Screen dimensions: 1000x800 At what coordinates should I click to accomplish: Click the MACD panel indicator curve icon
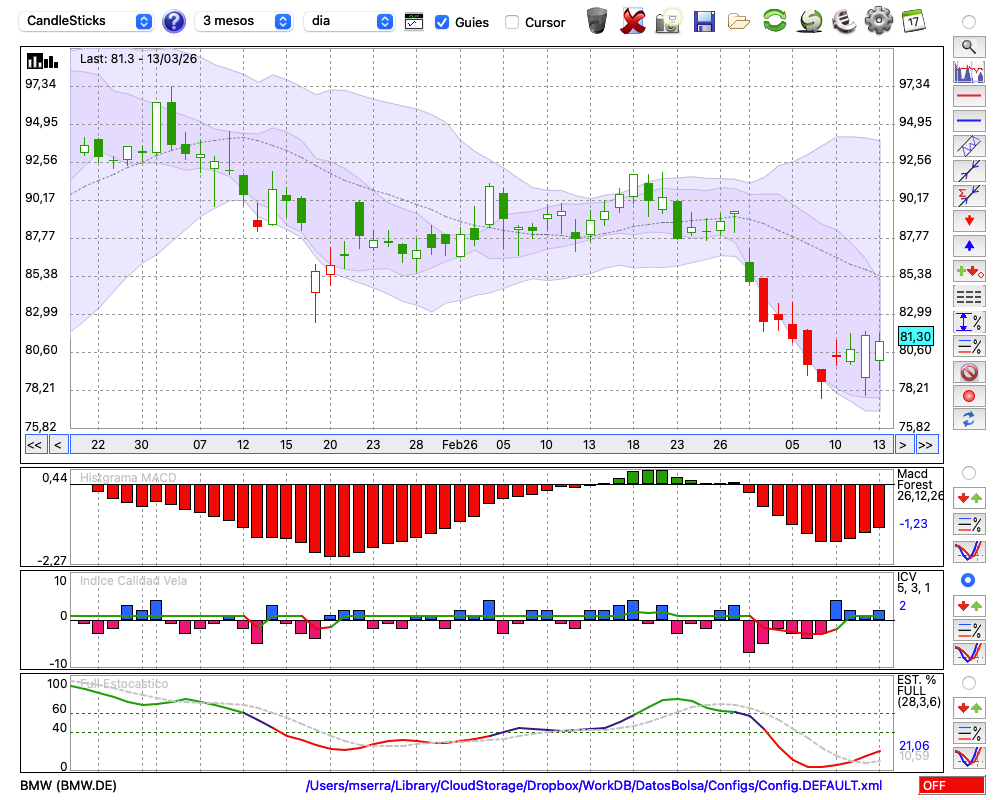(x=969, y=551)
